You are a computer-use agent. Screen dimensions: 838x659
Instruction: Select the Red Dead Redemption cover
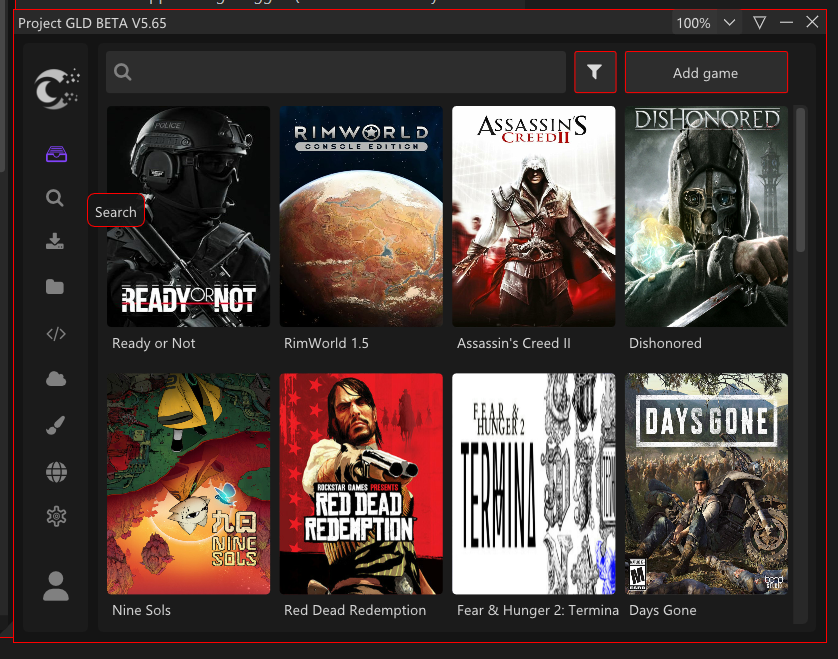point(361,484)
